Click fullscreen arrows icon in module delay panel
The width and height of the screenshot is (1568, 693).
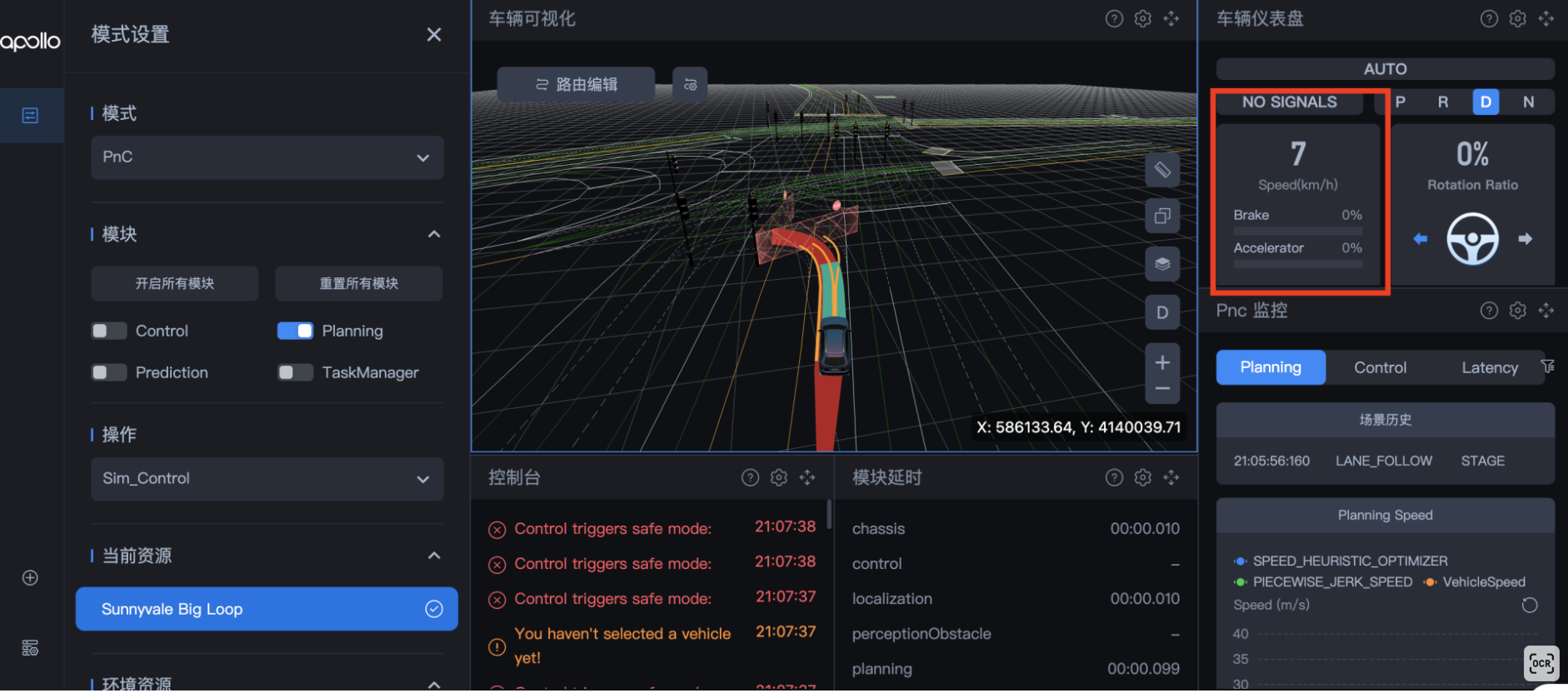(1171, 477)
